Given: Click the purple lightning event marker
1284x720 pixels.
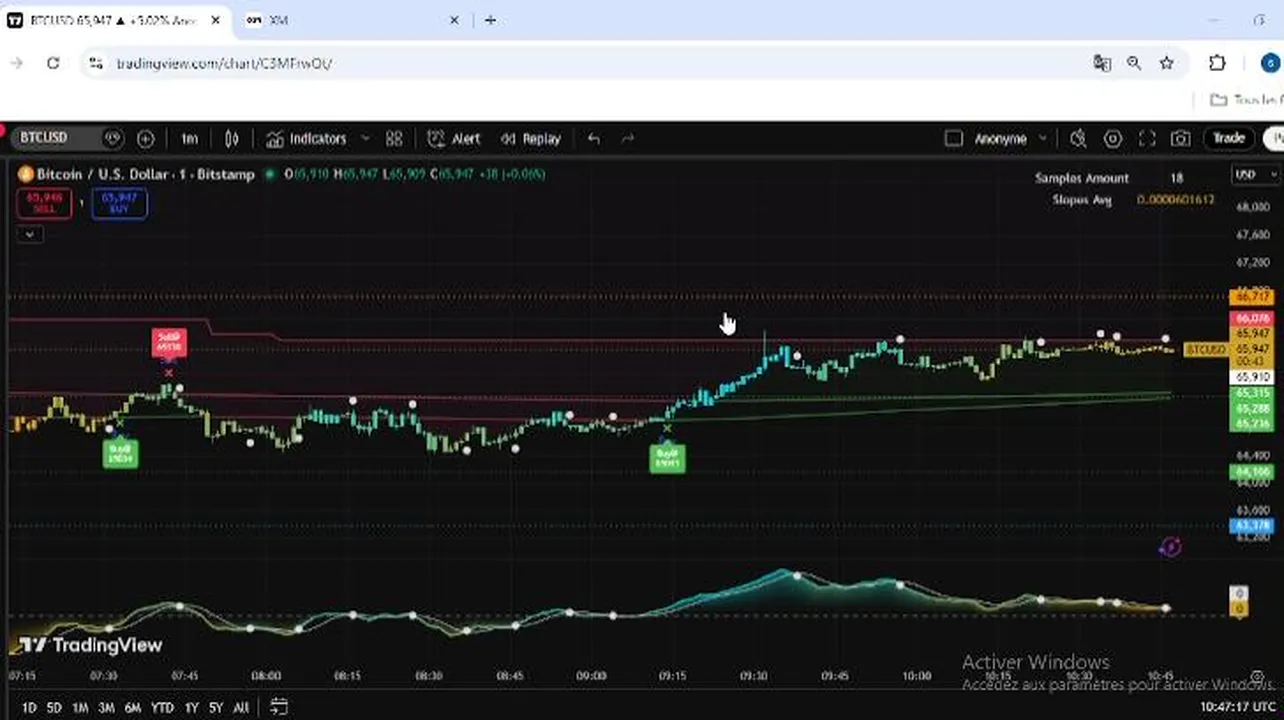Looking at the screenshot, I should coord(1170,547).
